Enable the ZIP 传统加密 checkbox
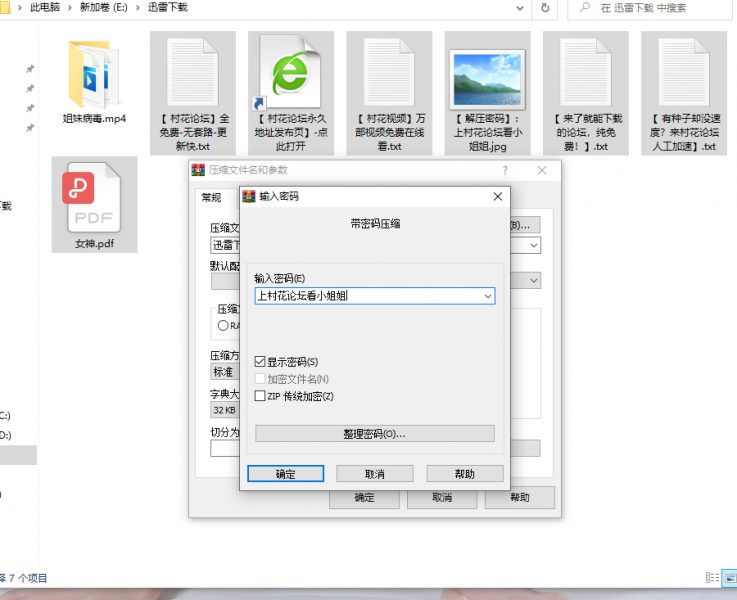The height and width of the screenshot is (600, 737). click(x=261, y=396)
